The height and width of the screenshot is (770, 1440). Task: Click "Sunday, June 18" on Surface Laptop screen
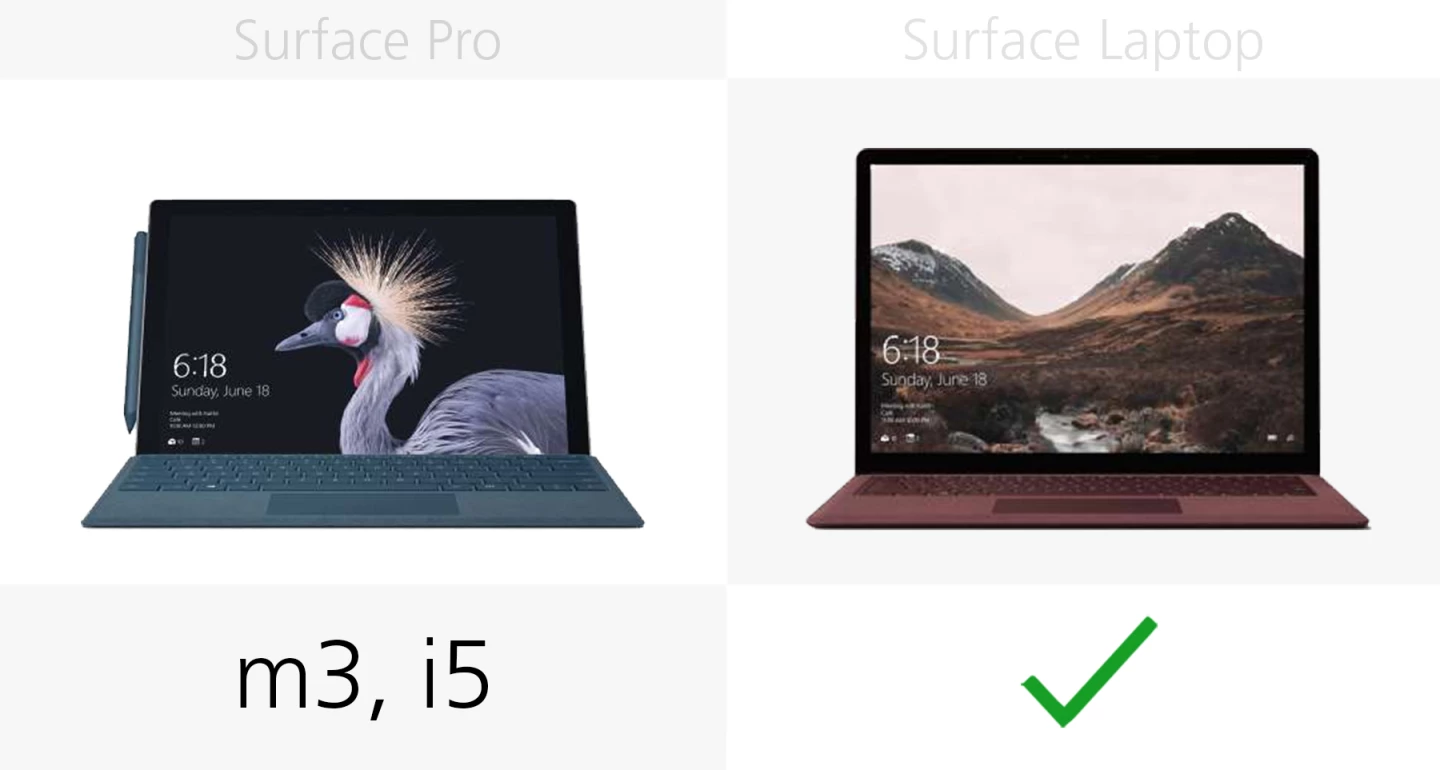(x=934, y=379)
